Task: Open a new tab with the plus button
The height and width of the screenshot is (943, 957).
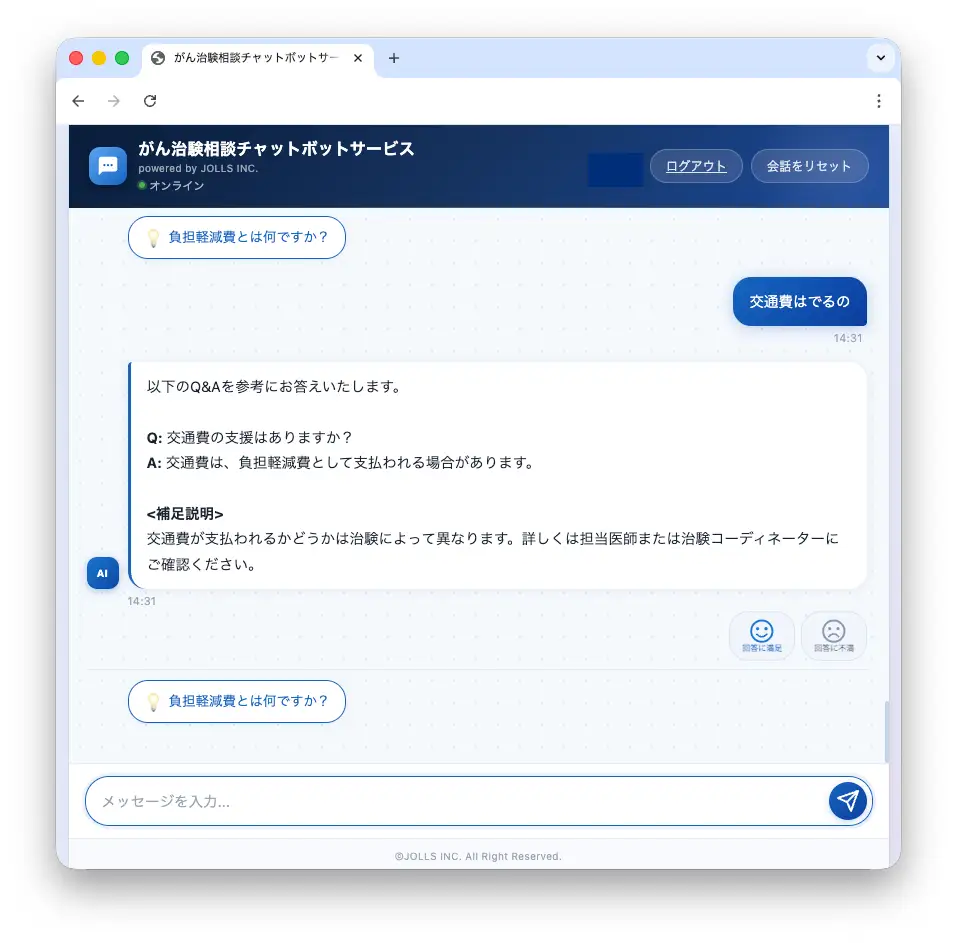Action: click(394, 58)
